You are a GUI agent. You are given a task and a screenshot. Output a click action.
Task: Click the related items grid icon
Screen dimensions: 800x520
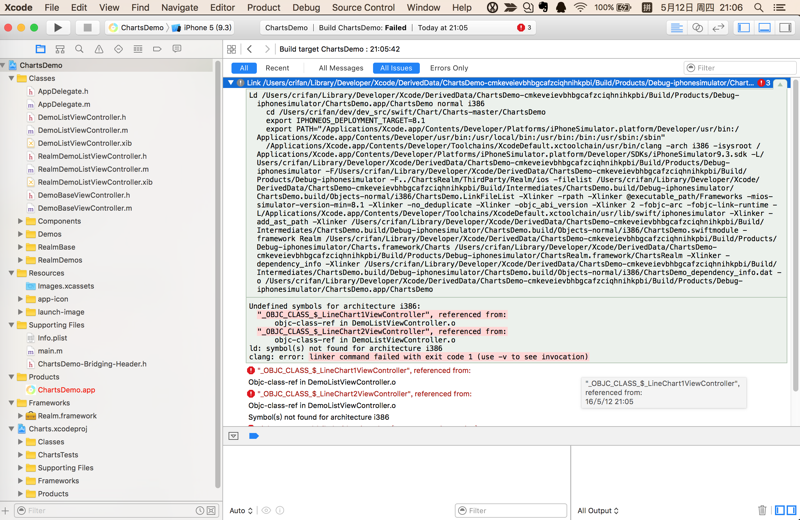231,49
